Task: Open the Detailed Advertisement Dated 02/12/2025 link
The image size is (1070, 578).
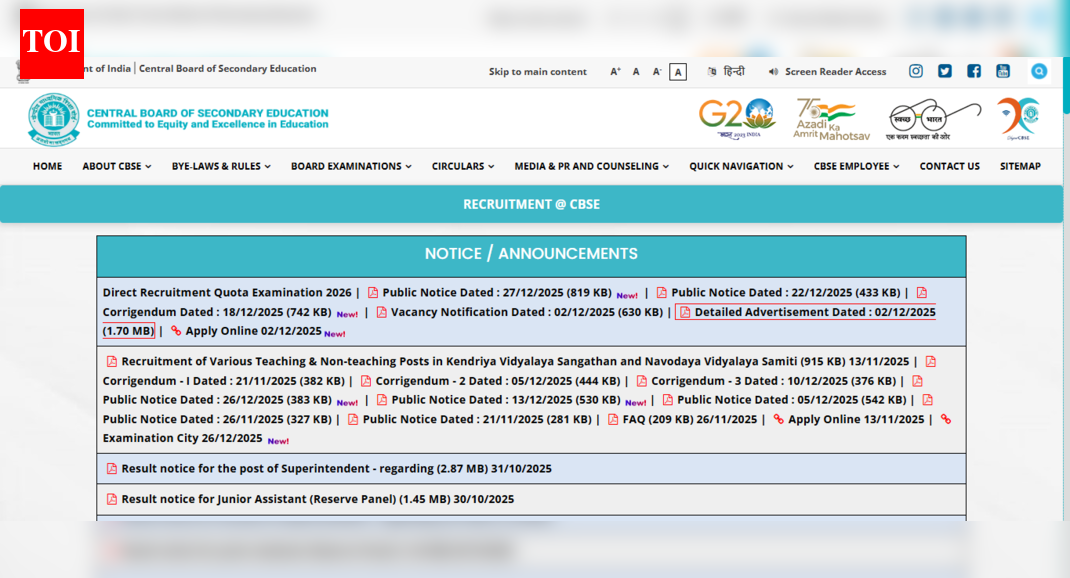Action: [807, 311]
